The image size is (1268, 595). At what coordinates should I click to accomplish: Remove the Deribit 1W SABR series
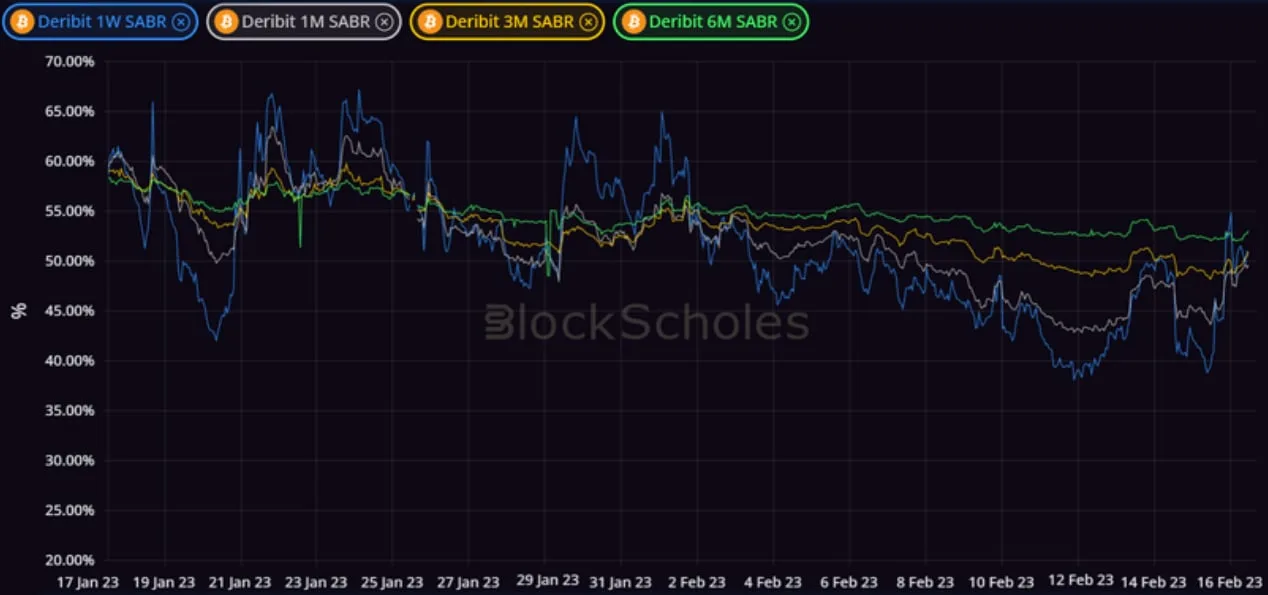[x=180, y=22]
